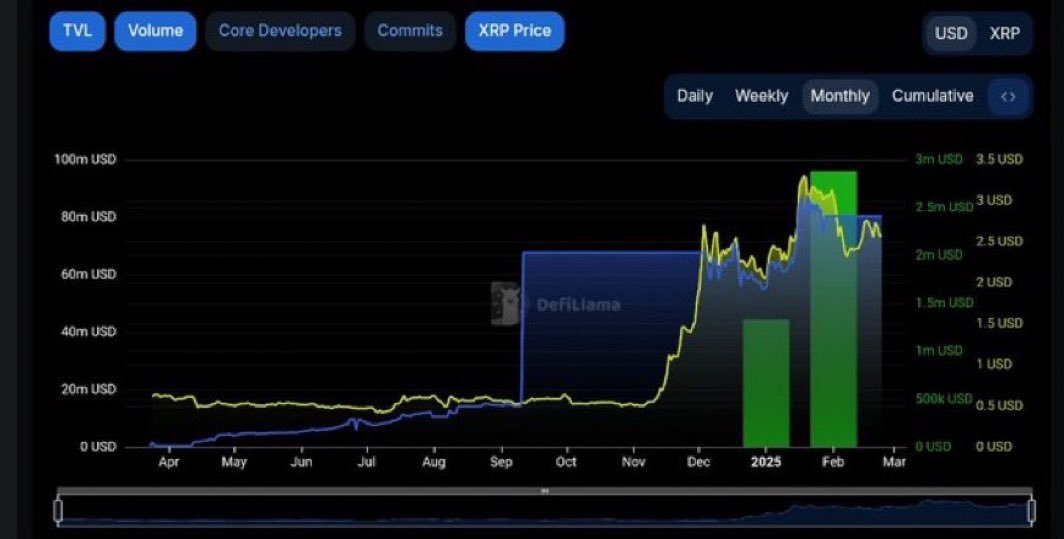Click the 40m USD axis label
Viewport: 1064px width, 539px height.
click(88, 332)
